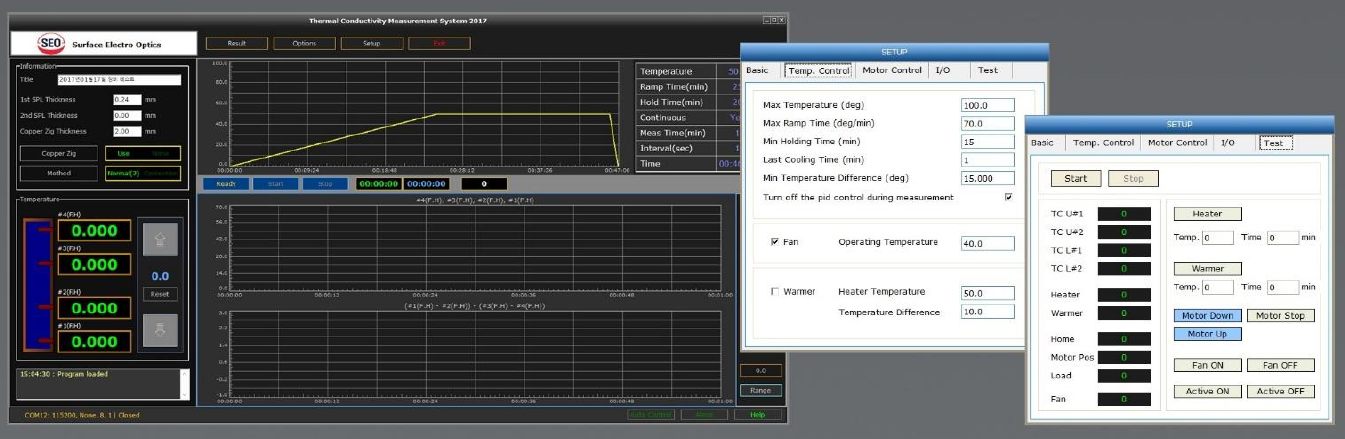
Task: Click the motor up arrow icon
Action: (159, 238)
